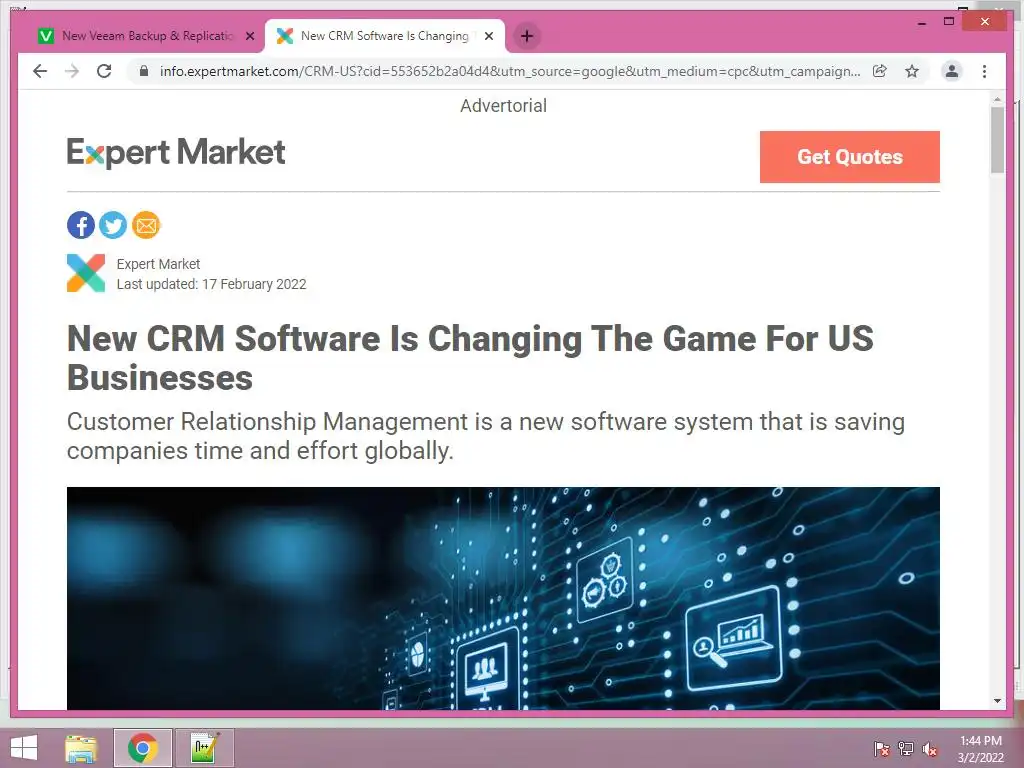Screen dimensions: 1024x768
Task: Click the 'Last updated: 17 February 2022' text
Action: [x=211, y=284]
